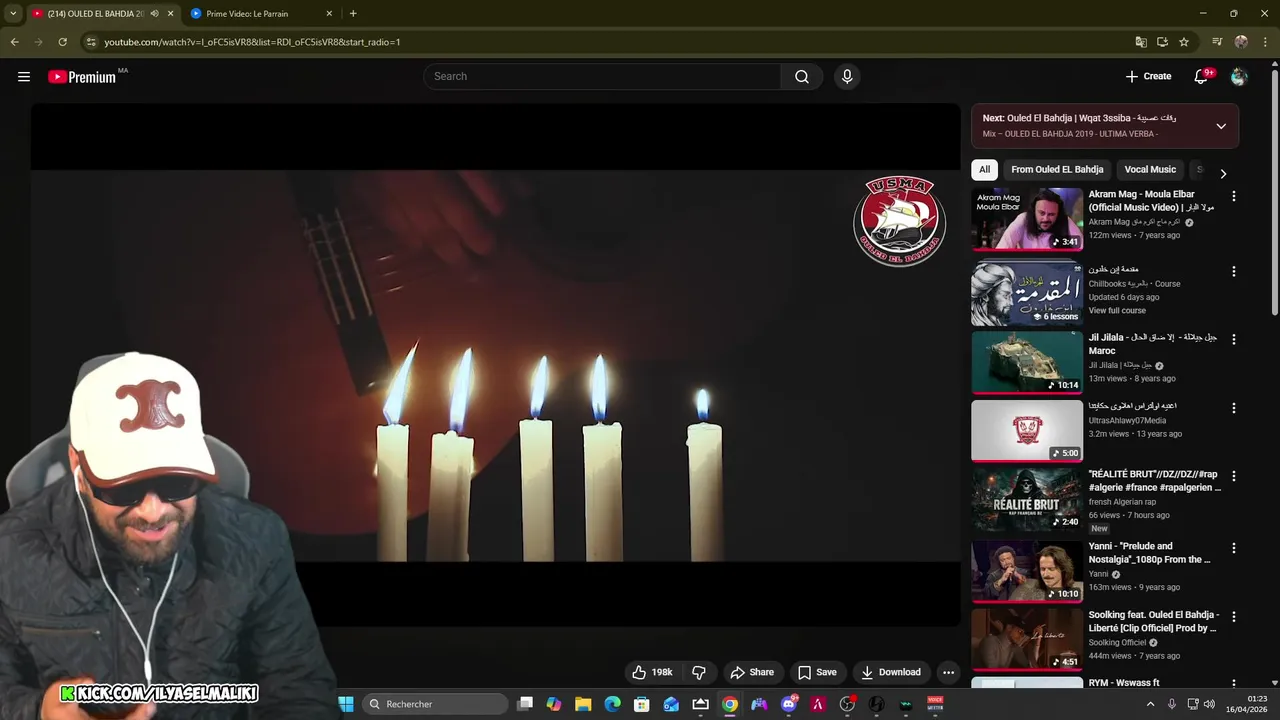This screenshot has height=720, width=1280.
Task: Open Discord from taskbar
Action: pos(789,704)
